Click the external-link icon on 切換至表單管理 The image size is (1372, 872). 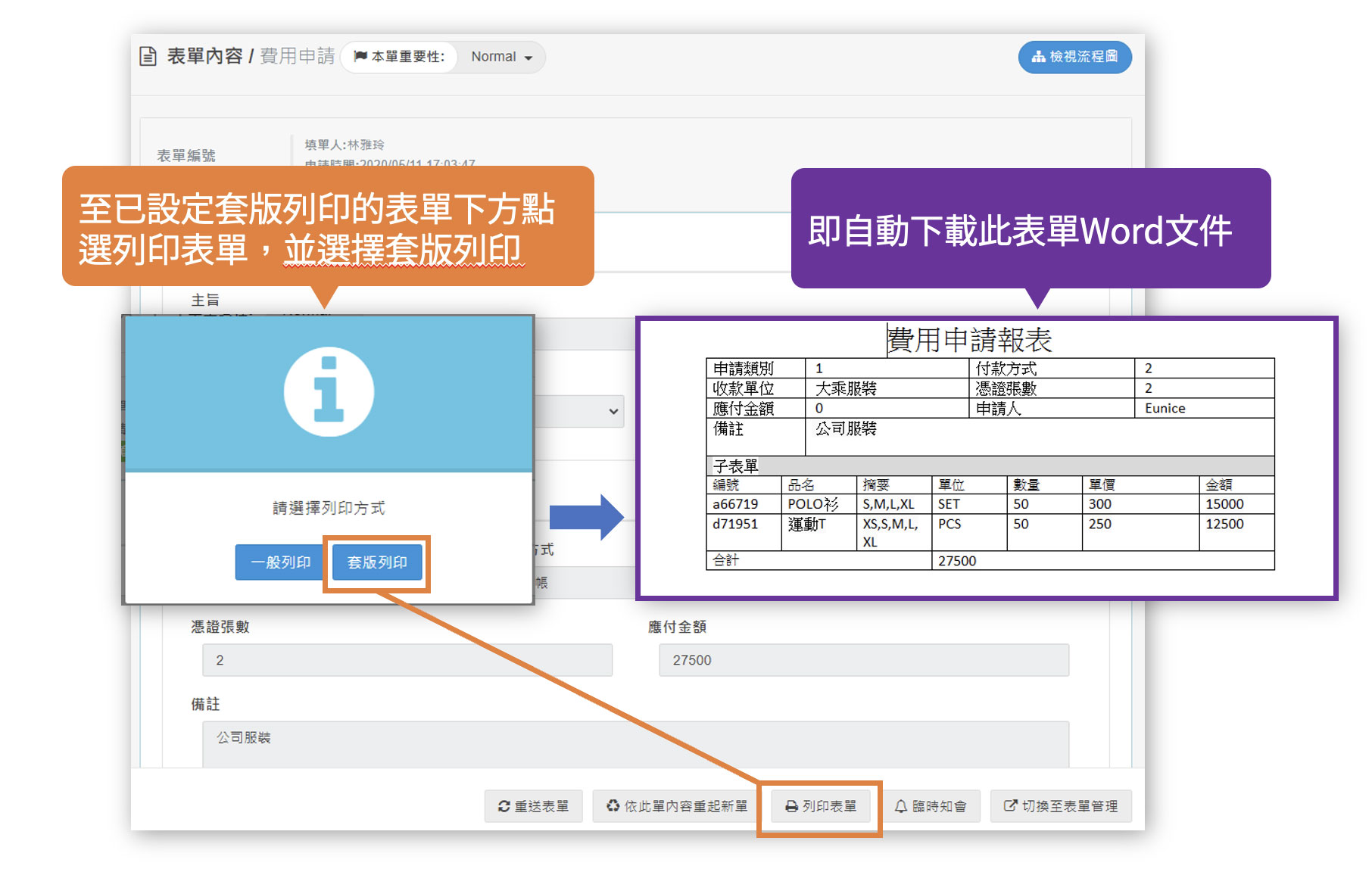pos(1010,806)
